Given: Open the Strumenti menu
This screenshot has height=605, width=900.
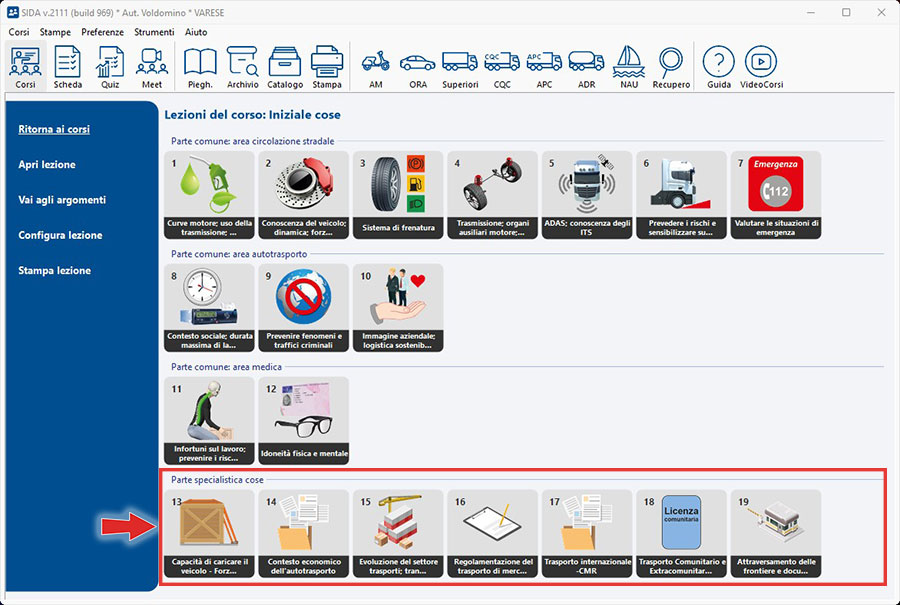Looking at the screenshot, I should click(156, 32).
